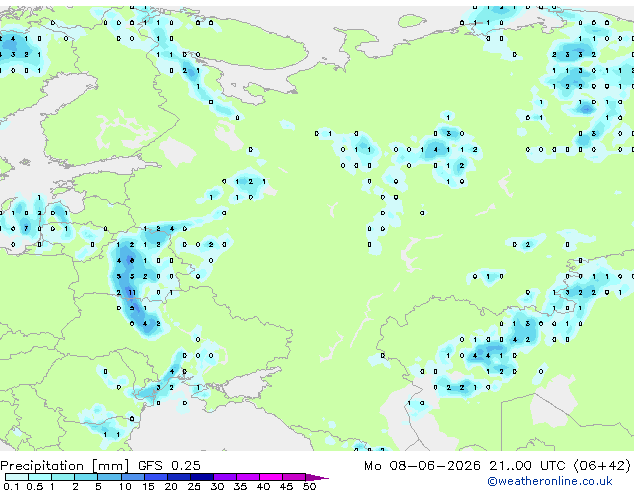Click the '11' precipitation value on map
Viewport: 634px width, 490px height.
(x=132, y=292)
